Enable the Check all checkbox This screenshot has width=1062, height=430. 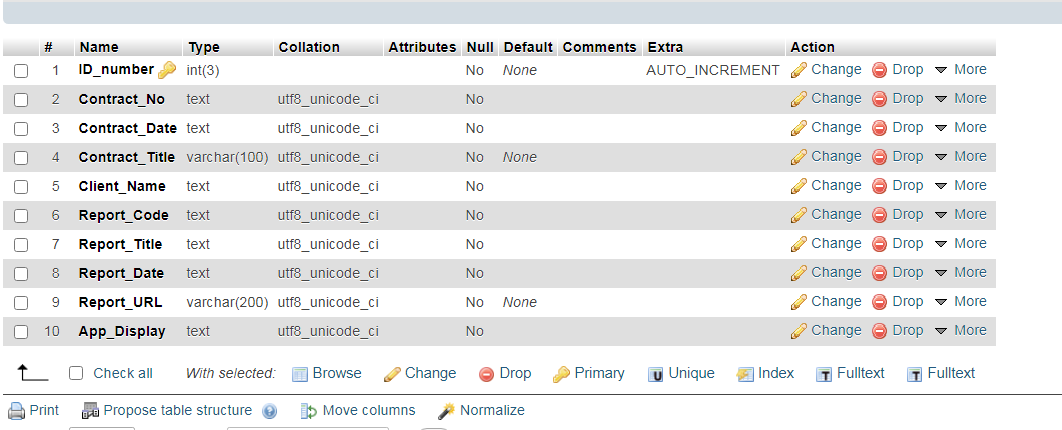[77, 373]
